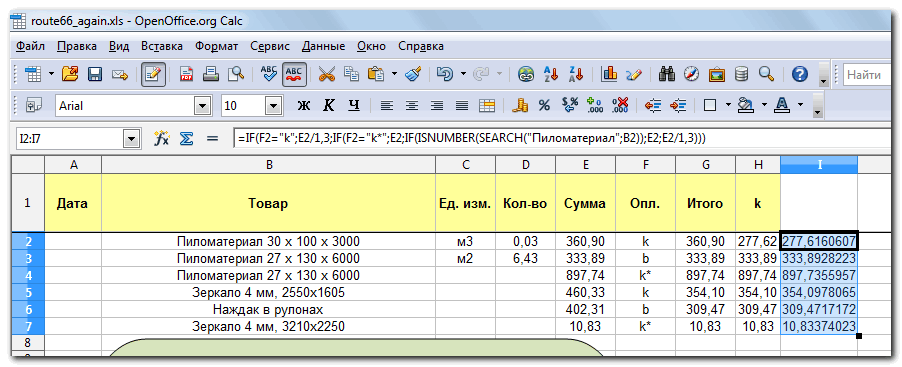Open the Function Wizard fx icon
The image size is (902, 367).
coord(161,139)
